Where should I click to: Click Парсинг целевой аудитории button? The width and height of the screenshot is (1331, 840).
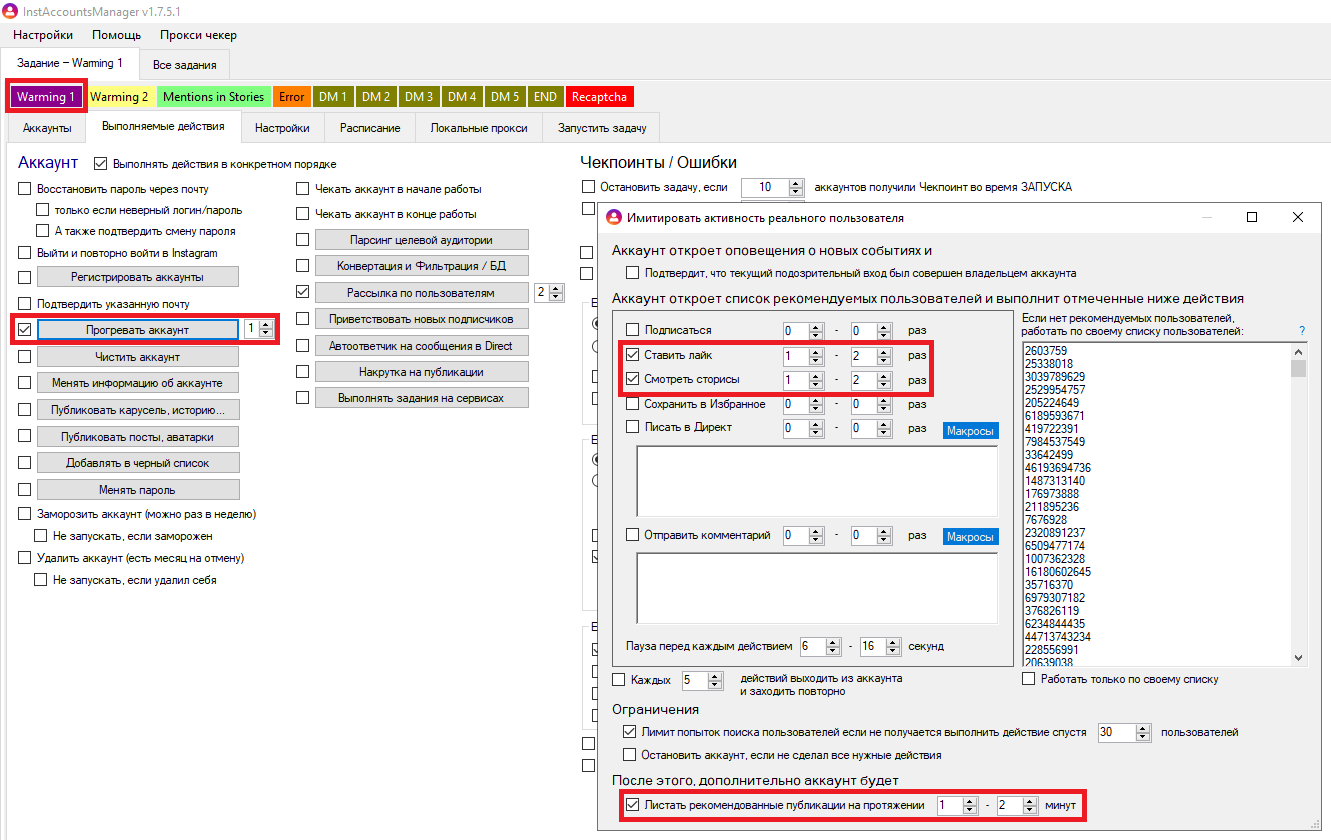coord(421,240)
